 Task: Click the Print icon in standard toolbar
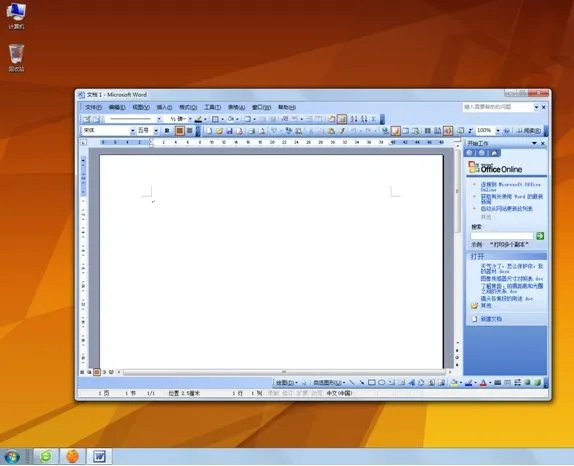tap(251, 131)
